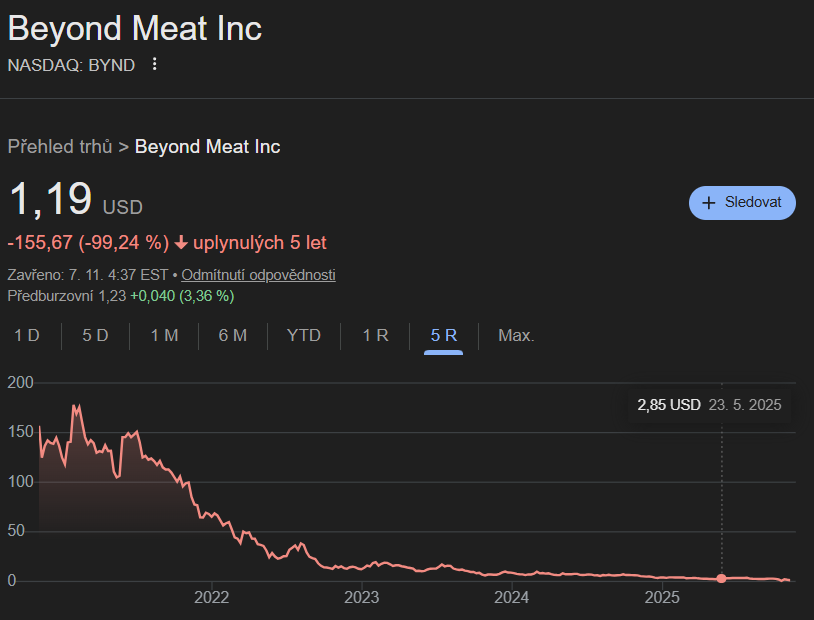The width and height of the screenshot is (814, 620).
Task: Switch chart to YTD range
Action: click(x=304, y=335)
